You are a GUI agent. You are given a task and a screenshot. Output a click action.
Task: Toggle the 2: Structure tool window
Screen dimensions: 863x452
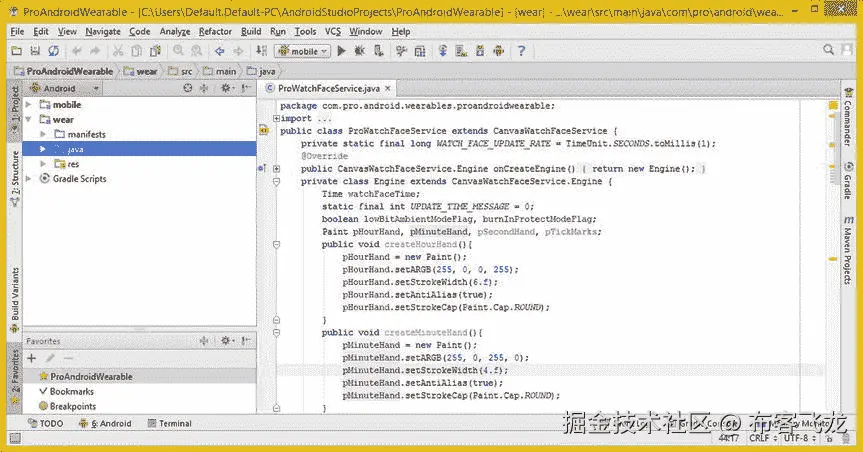[x=15, y=179]
